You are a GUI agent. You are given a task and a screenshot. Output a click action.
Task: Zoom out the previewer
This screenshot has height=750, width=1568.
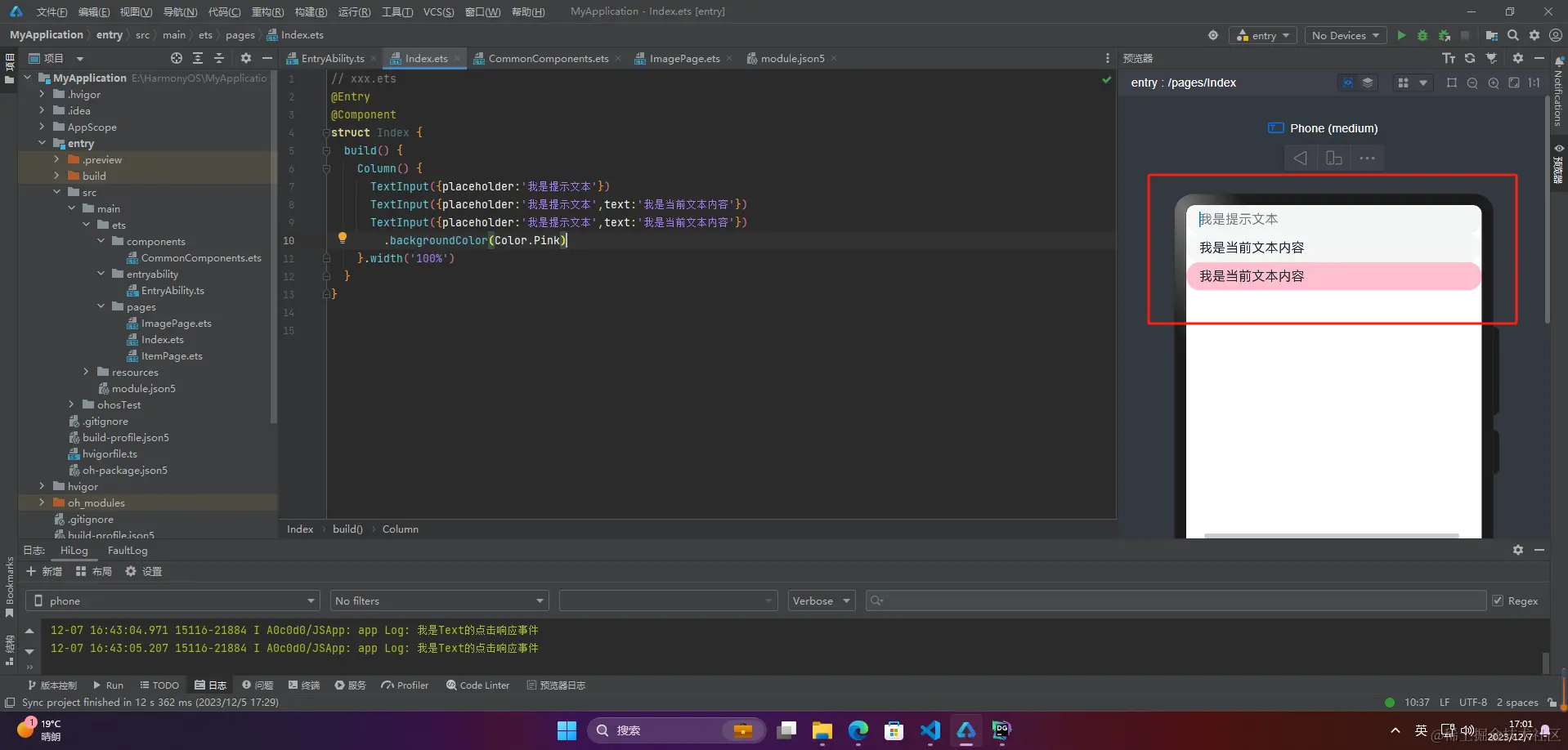pyautogui.click(x=1472, y=83)
